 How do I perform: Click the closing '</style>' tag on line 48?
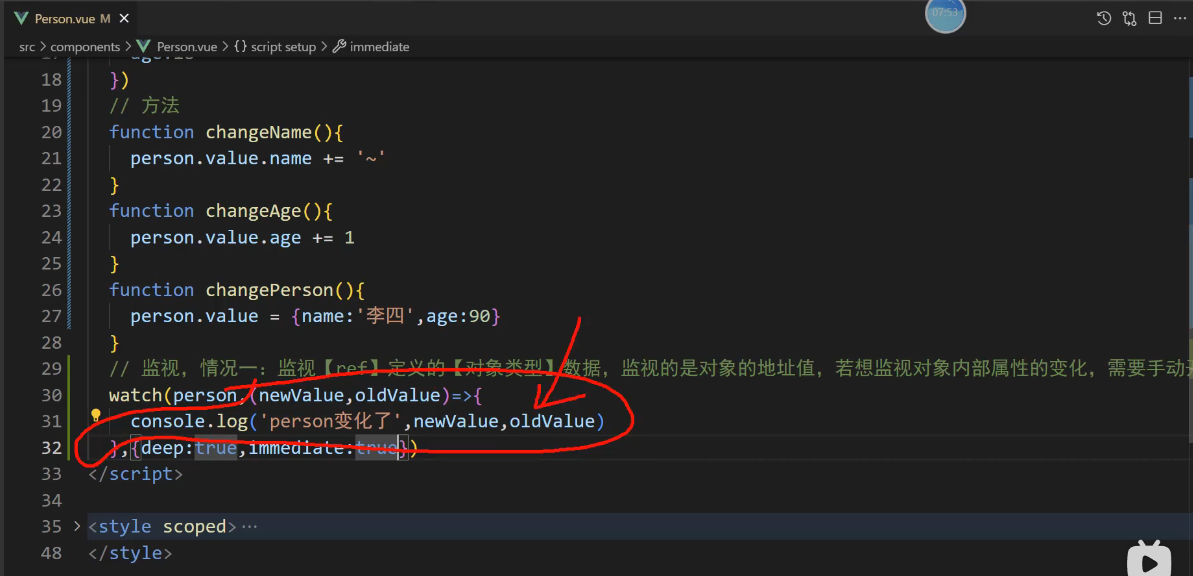(130, 553)
